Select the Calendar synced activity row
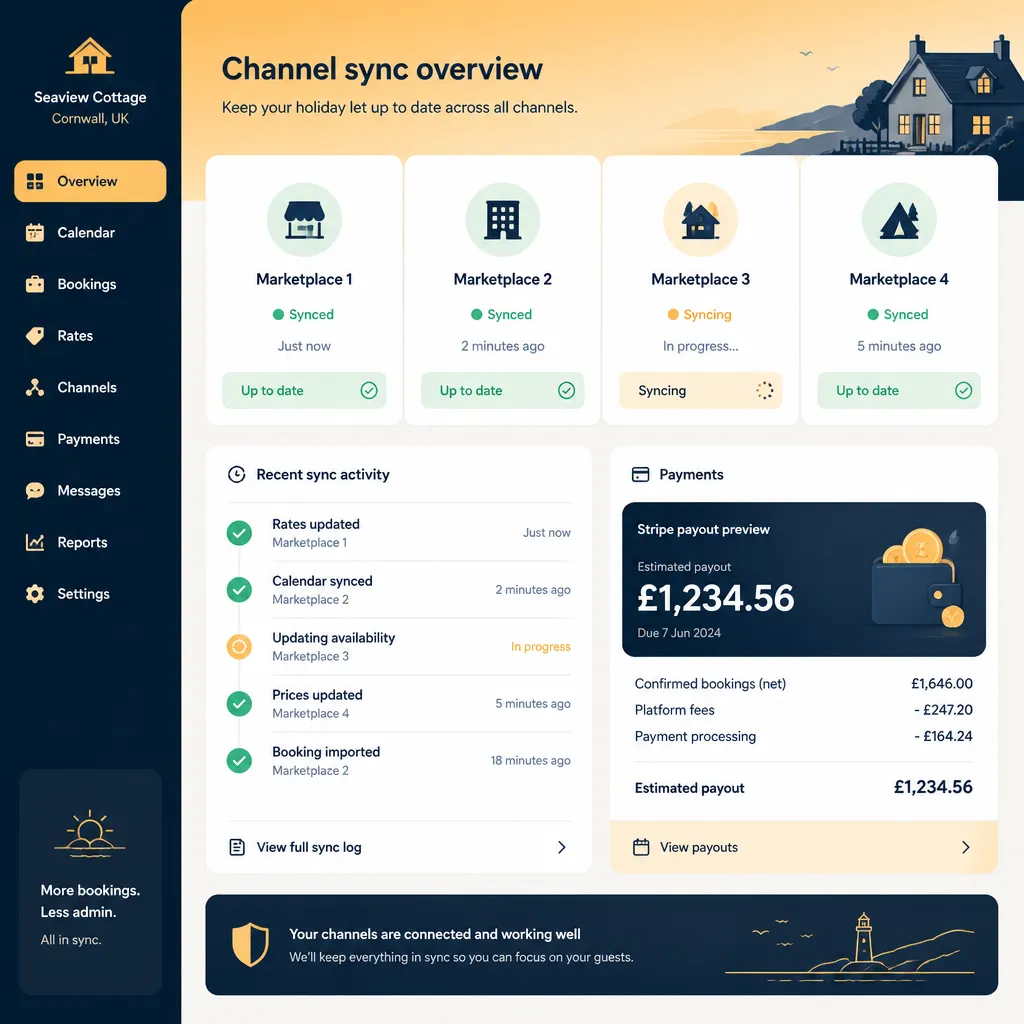 point(399,590)
